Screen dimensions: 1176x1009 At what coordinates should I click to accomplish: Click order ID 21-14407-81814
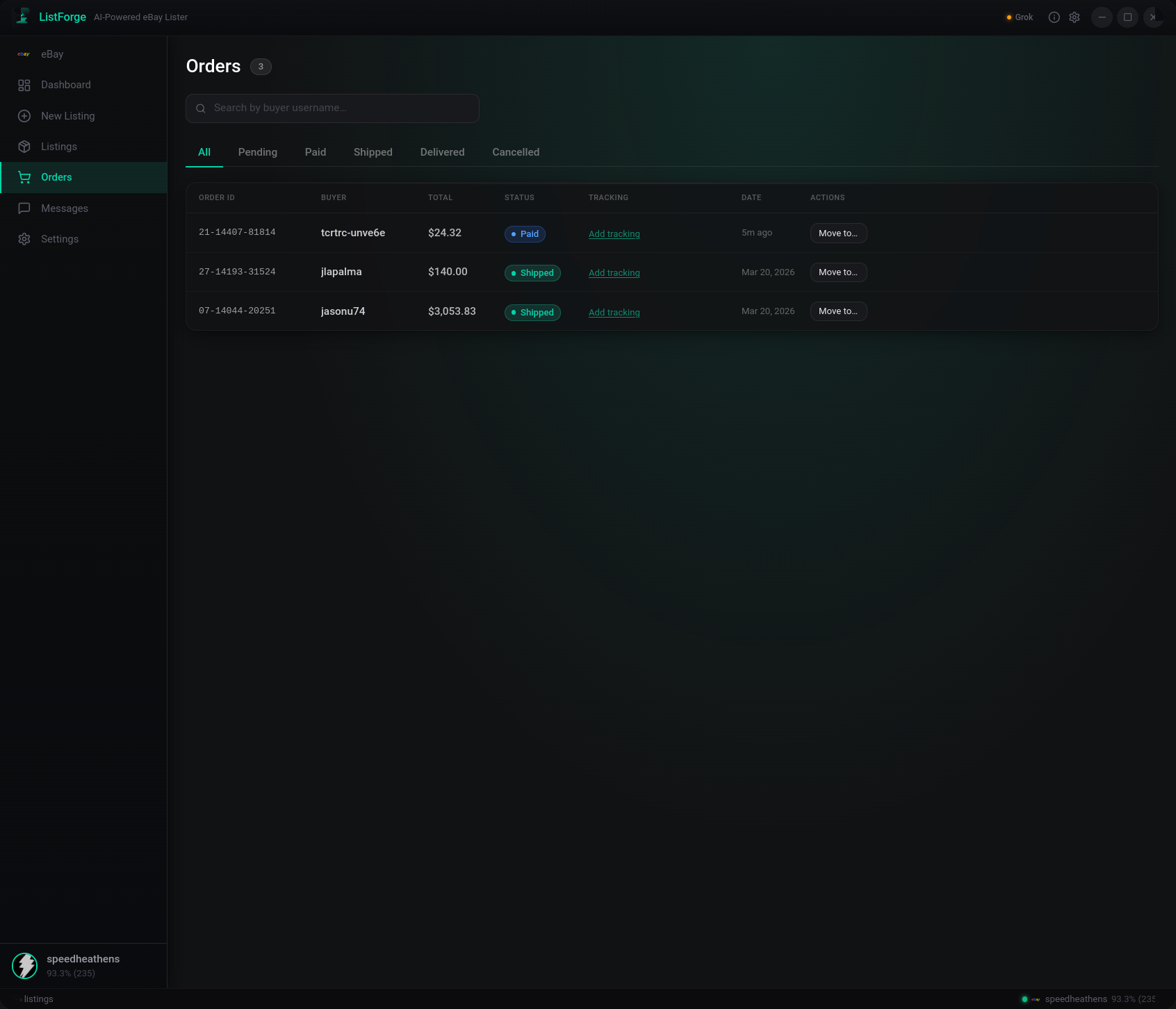(x=237, y=232)
